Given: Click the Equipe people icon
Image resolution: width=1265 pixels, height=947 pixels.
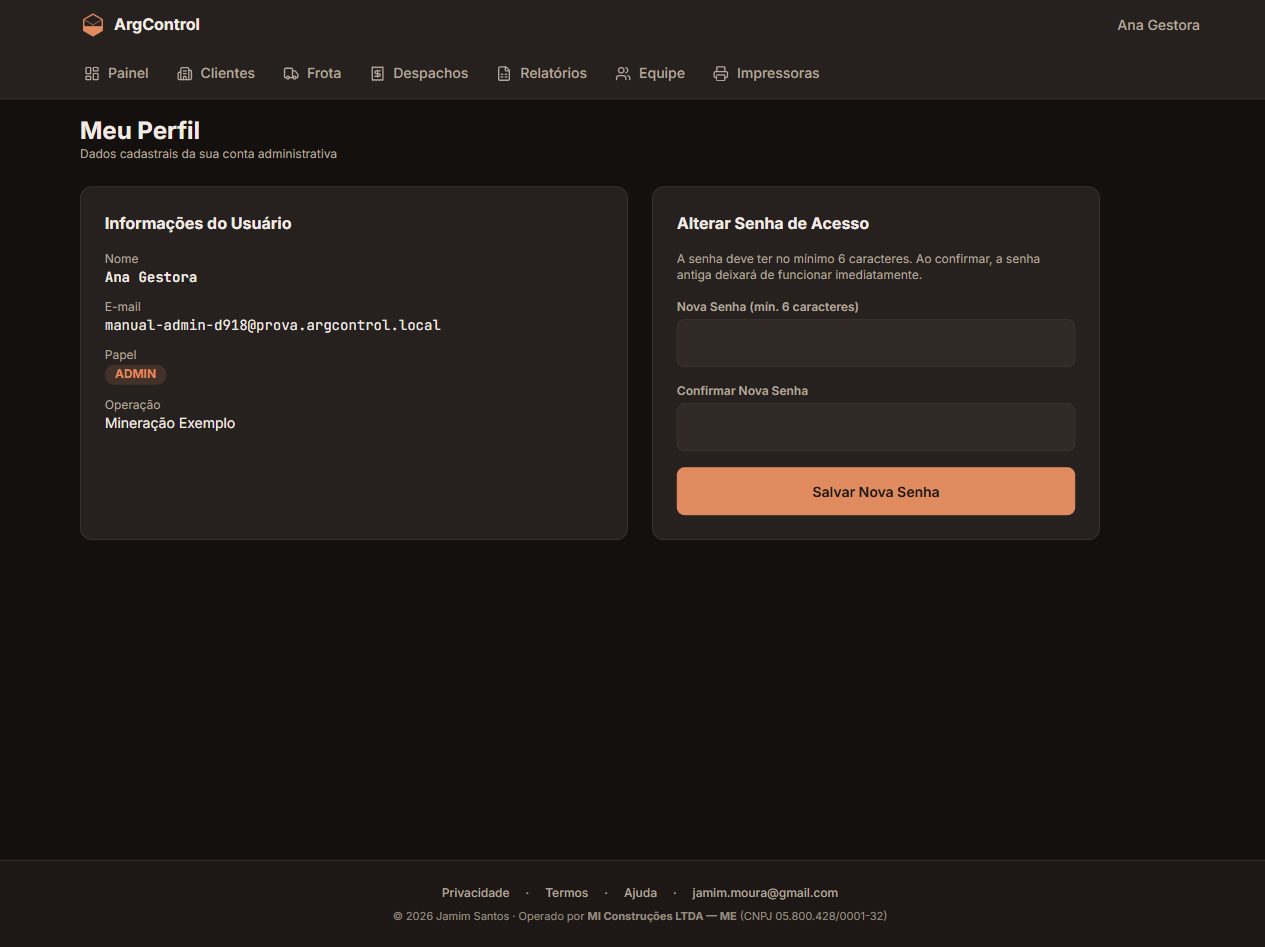Looking at the screenshot, I should click(x=623, y=74).
